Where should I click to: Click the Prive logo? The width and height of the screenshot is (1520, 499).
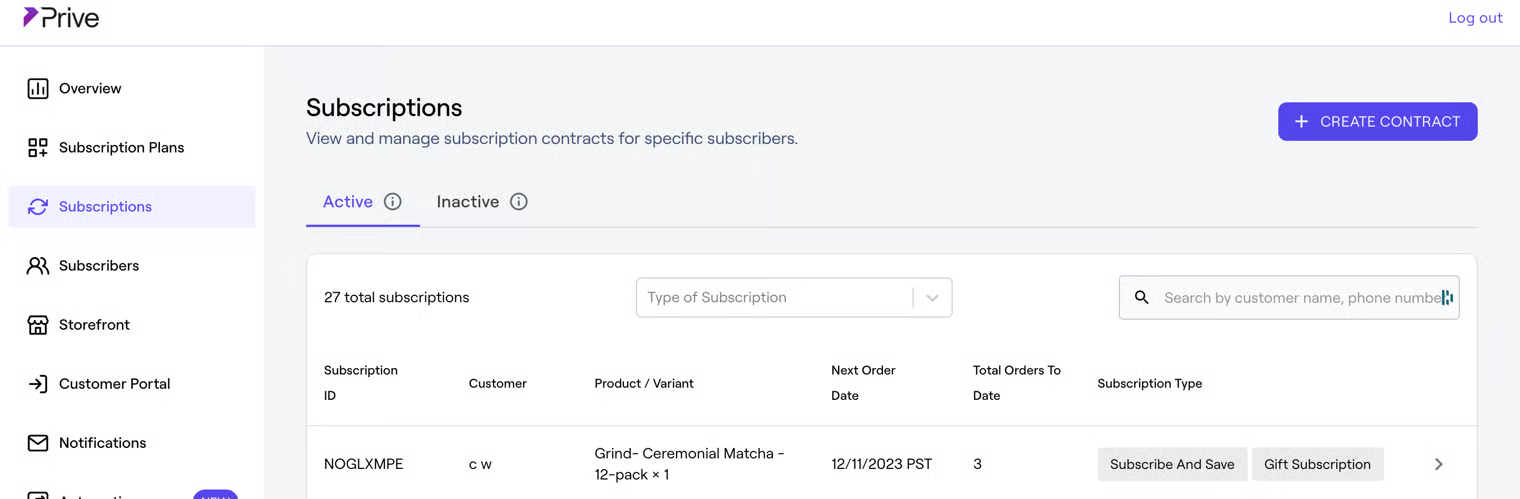(61, 18)
